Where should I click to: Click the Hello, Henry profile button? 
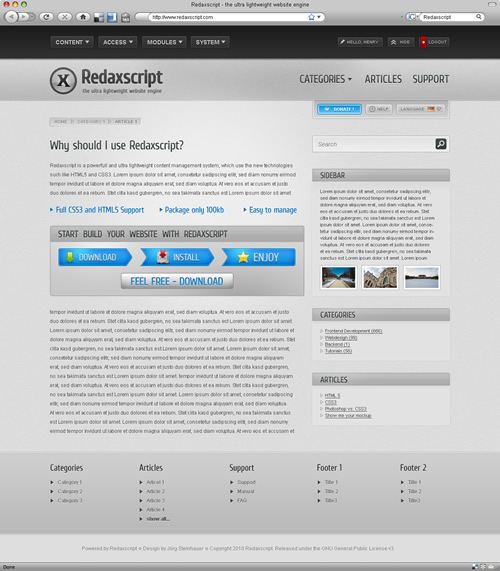360,42
